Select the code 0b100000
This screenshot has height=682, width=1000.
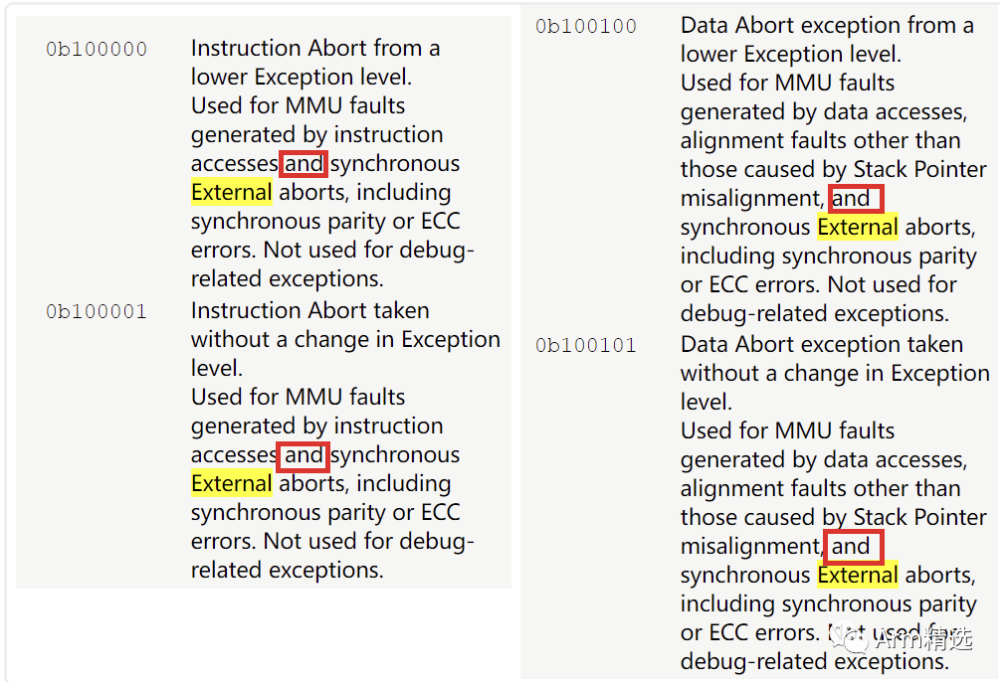tap(96, 49)
